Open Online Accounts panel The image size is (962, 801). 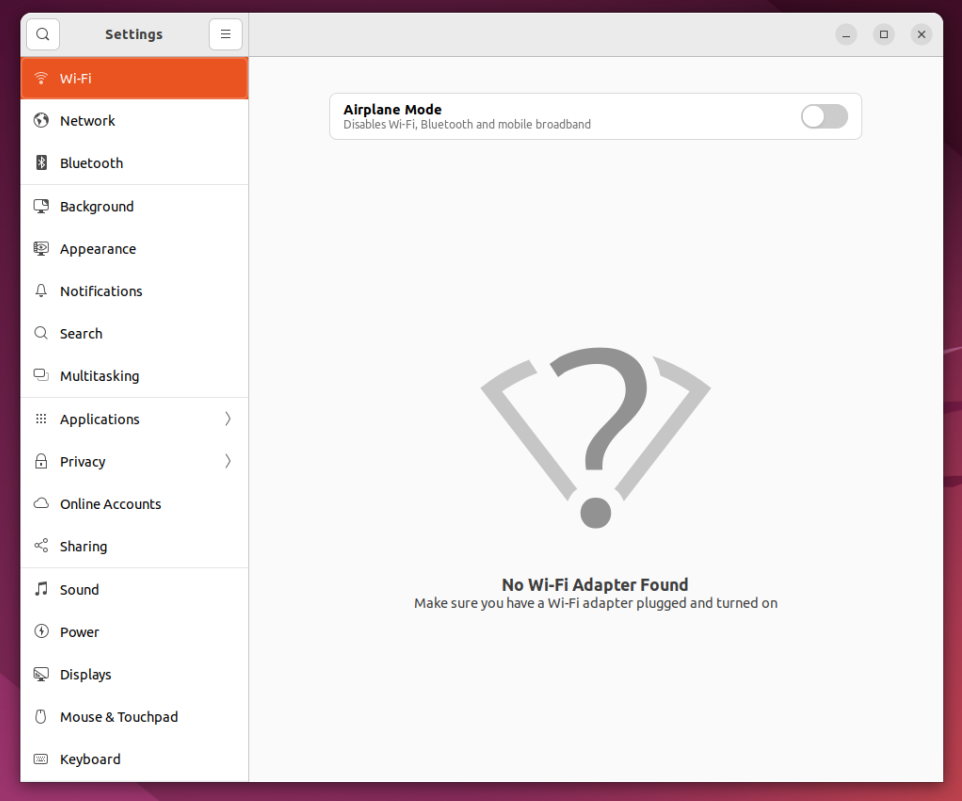pyautogui.click(x=110, y=504)
